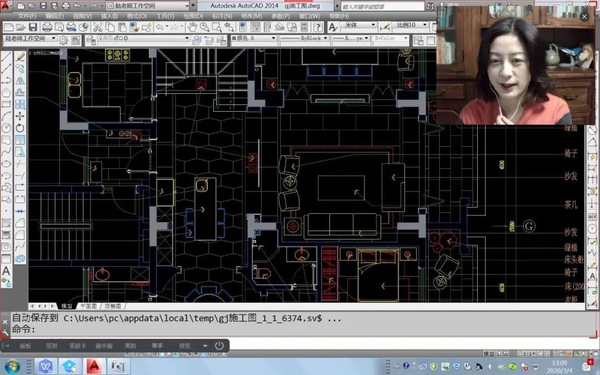Image resolution: width=600 pixels, height=375 pixels.
Task: Select the Move tool in modify toolbar
Action: [x=20, y=116]
